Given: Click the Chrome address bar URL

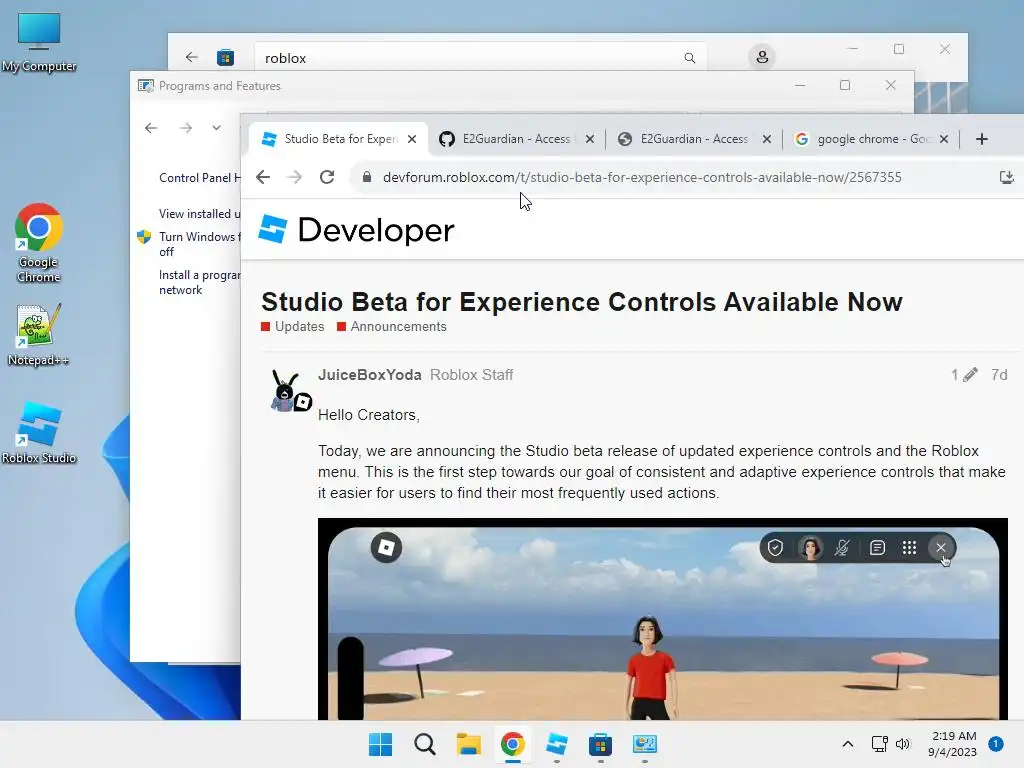Looking at the screenshot, I should (x=642, y=177).
